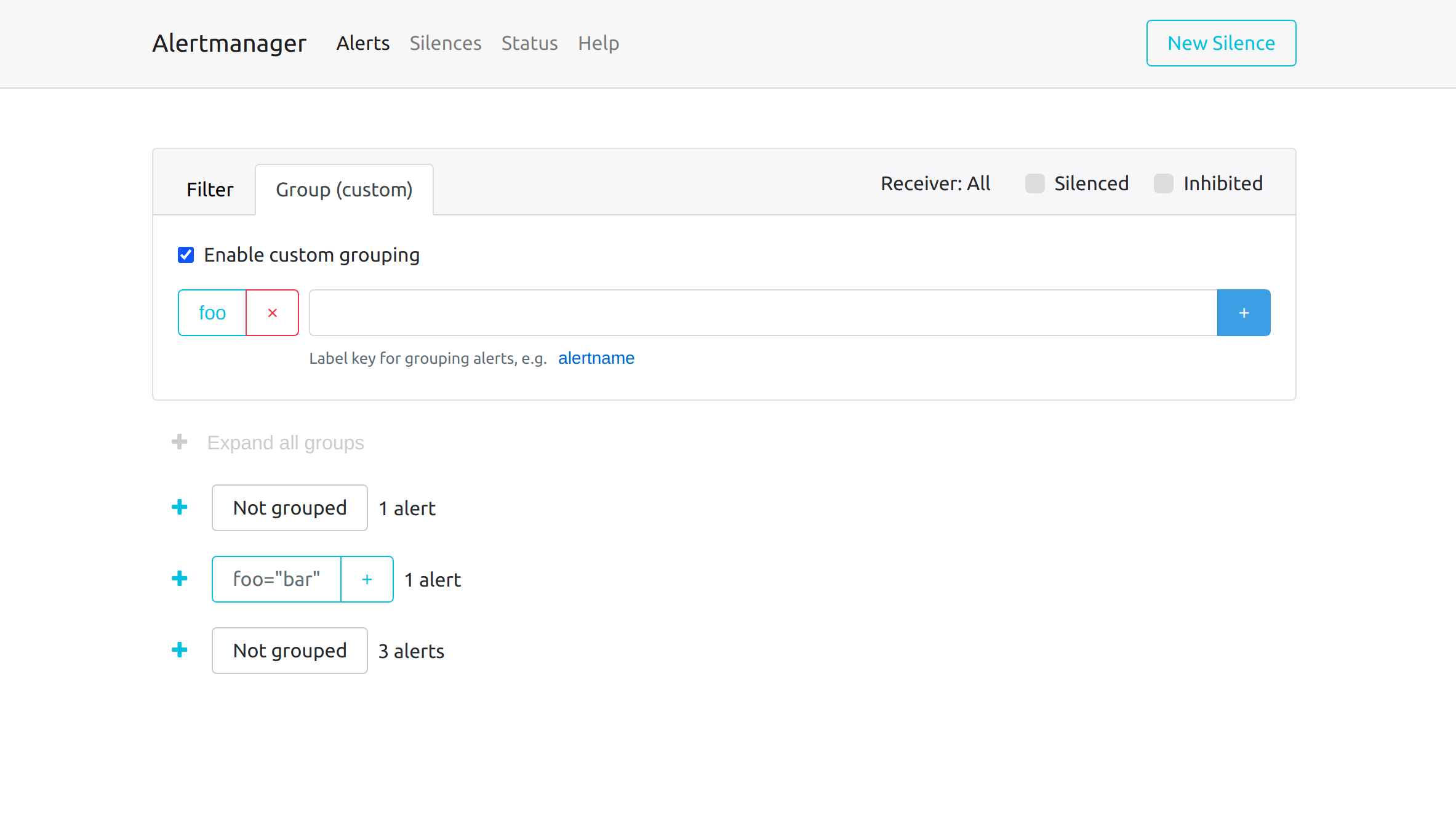
Task: Click the alertname example link
Action: pos(596,358)
